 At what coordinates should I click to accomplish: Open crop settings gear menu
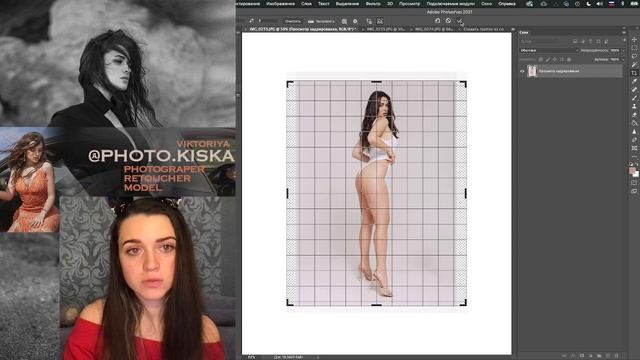pos(355,21)
